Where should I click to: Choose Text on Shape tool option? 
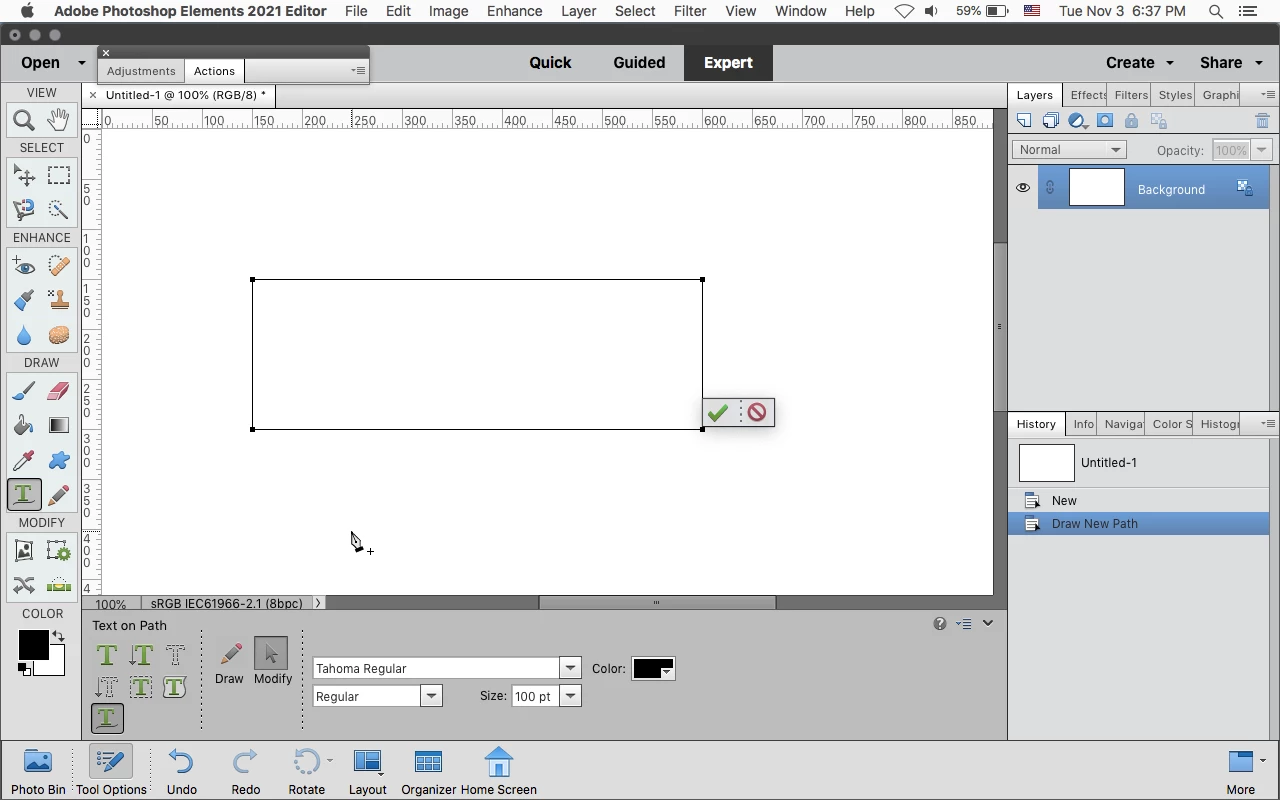click(175, 687)
